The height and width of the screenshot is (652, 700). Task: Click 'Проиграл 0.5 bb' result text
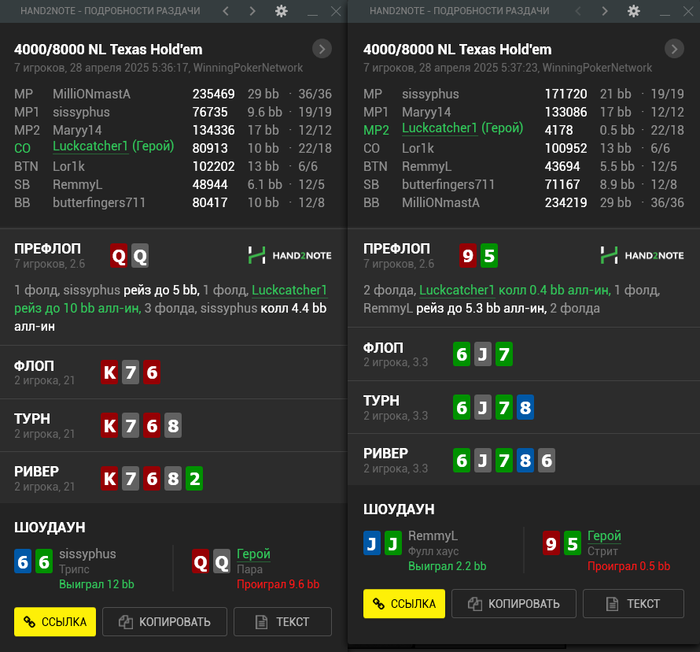[x=629, y=566]
